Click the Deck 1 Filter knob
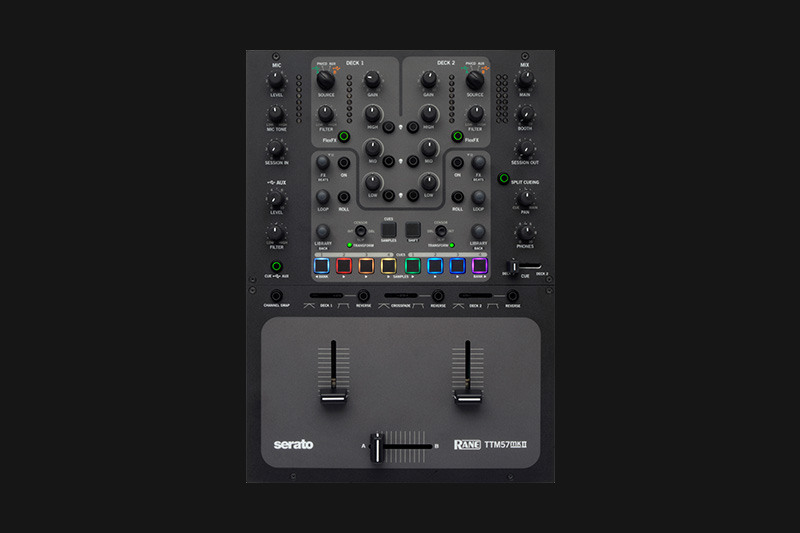 click(x=326, y=114)
